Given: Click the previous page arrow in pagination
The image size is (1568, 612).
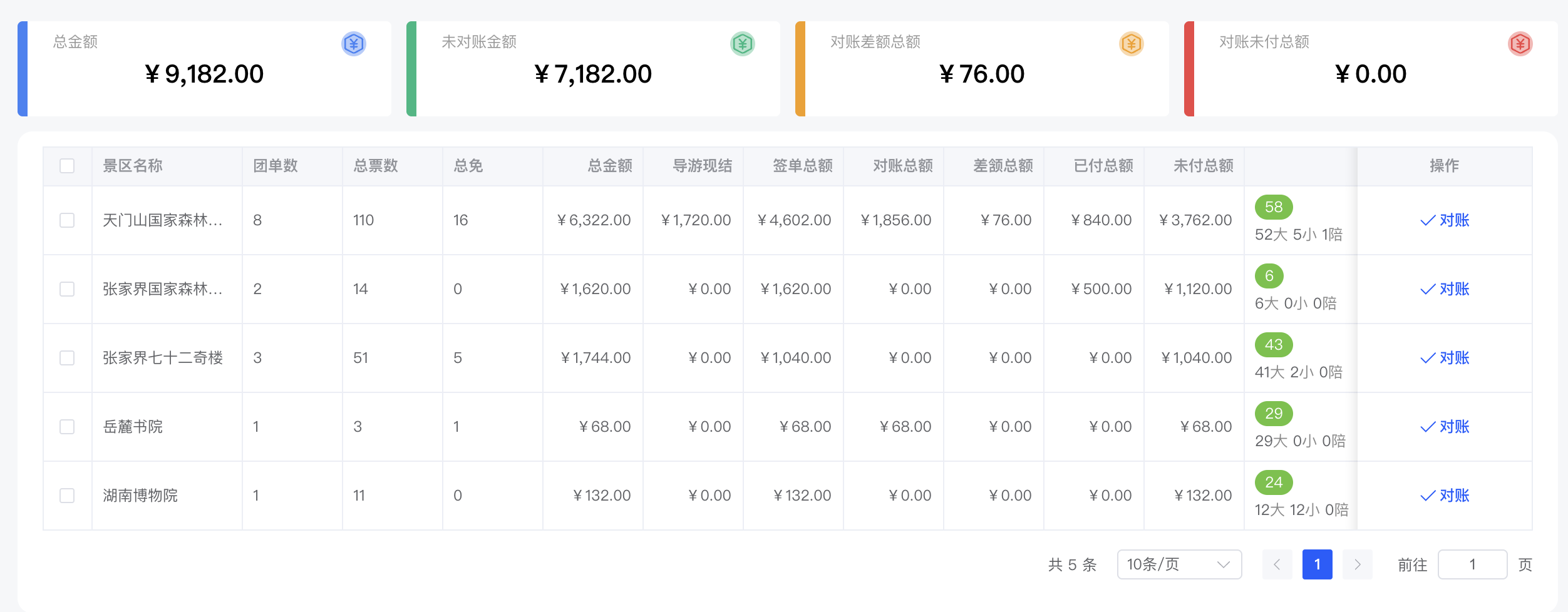Looking at the screenshot, I should pyautogui.click(x=1277, y=564).
